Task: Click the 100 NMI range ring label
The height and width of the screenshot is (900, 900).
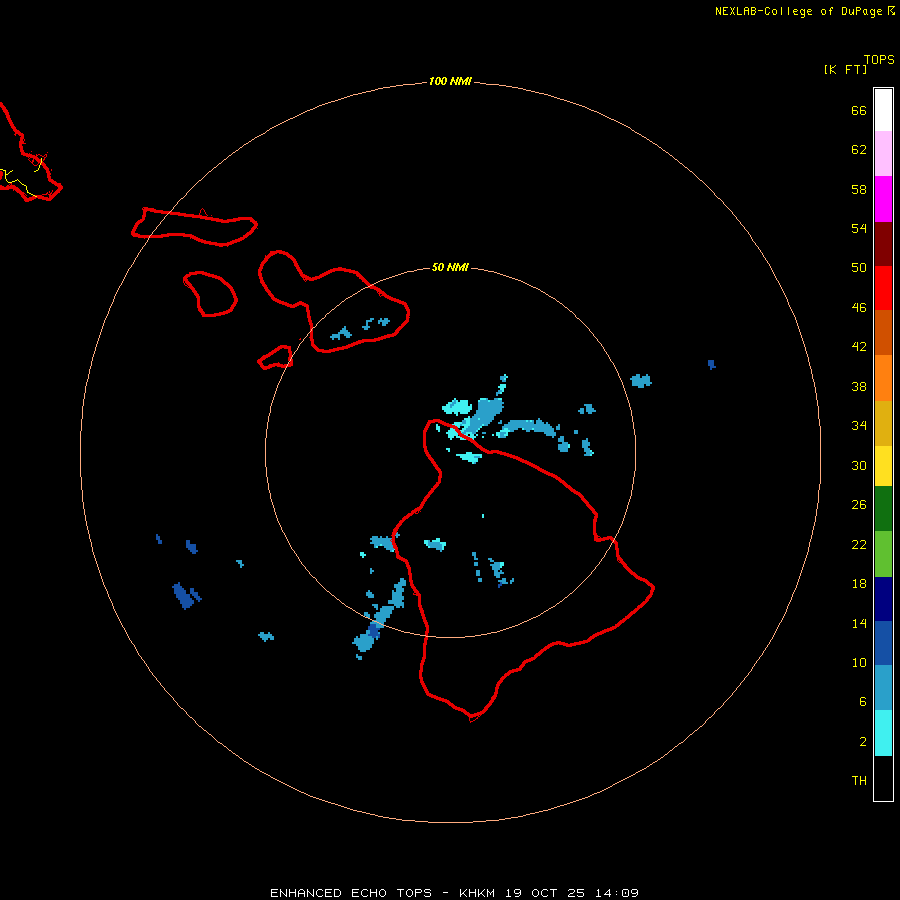Action: pos(450,82)
